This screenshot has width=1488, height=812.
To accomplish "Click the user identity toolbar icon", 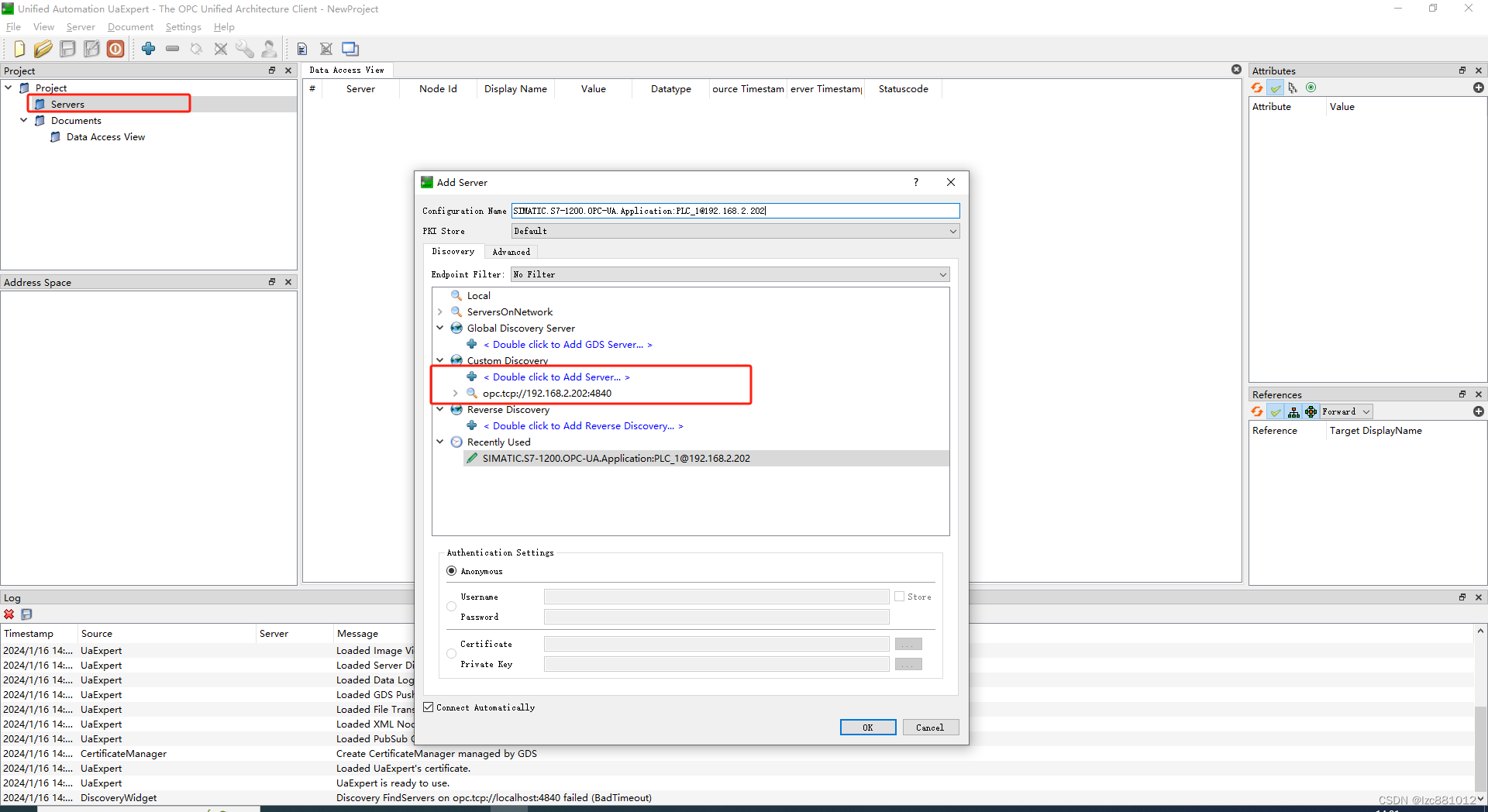I will click(269, 49).
